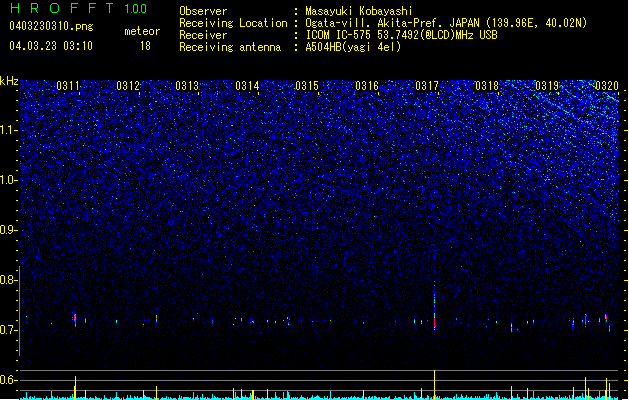Viewport: 629px width, 400px height.
Task: Click the 0.8 kHz axis label
Action: pyautogui.click(x=9, y=280)
